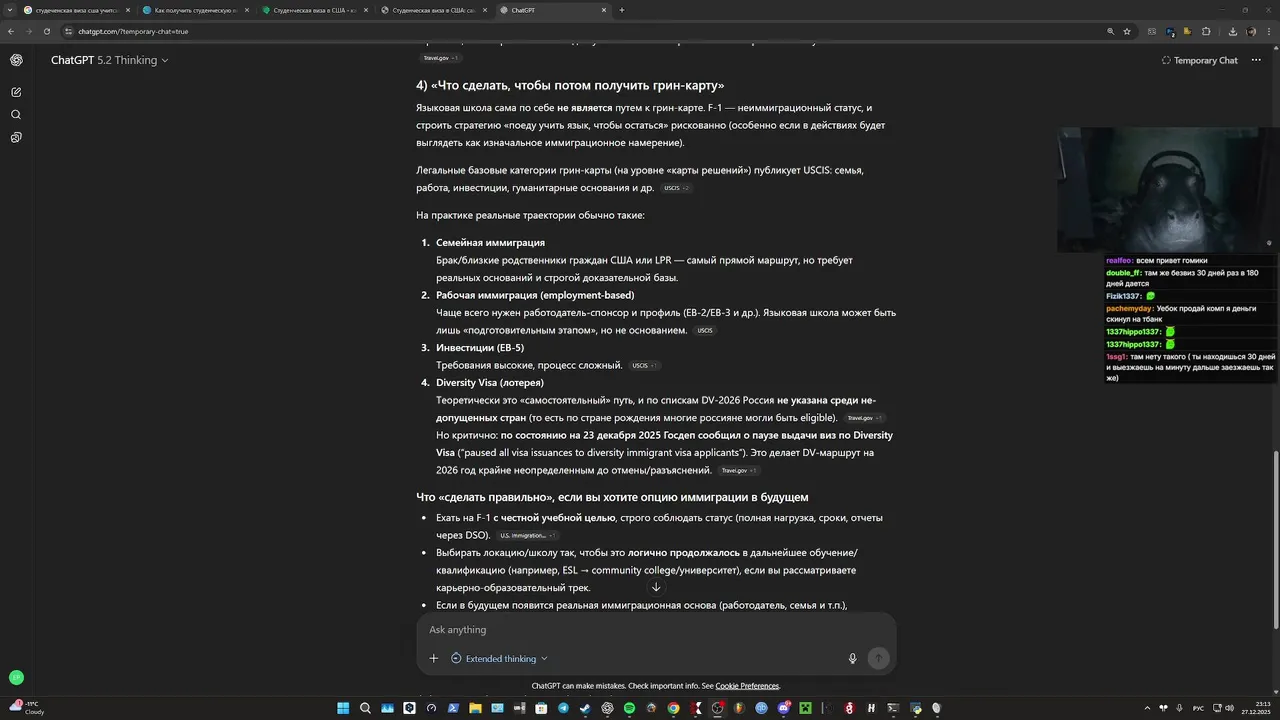Open the user profile avatar in bottom-left sidebar
Viewport: 1280px width, 720px height.
click(x=16, y=677)
